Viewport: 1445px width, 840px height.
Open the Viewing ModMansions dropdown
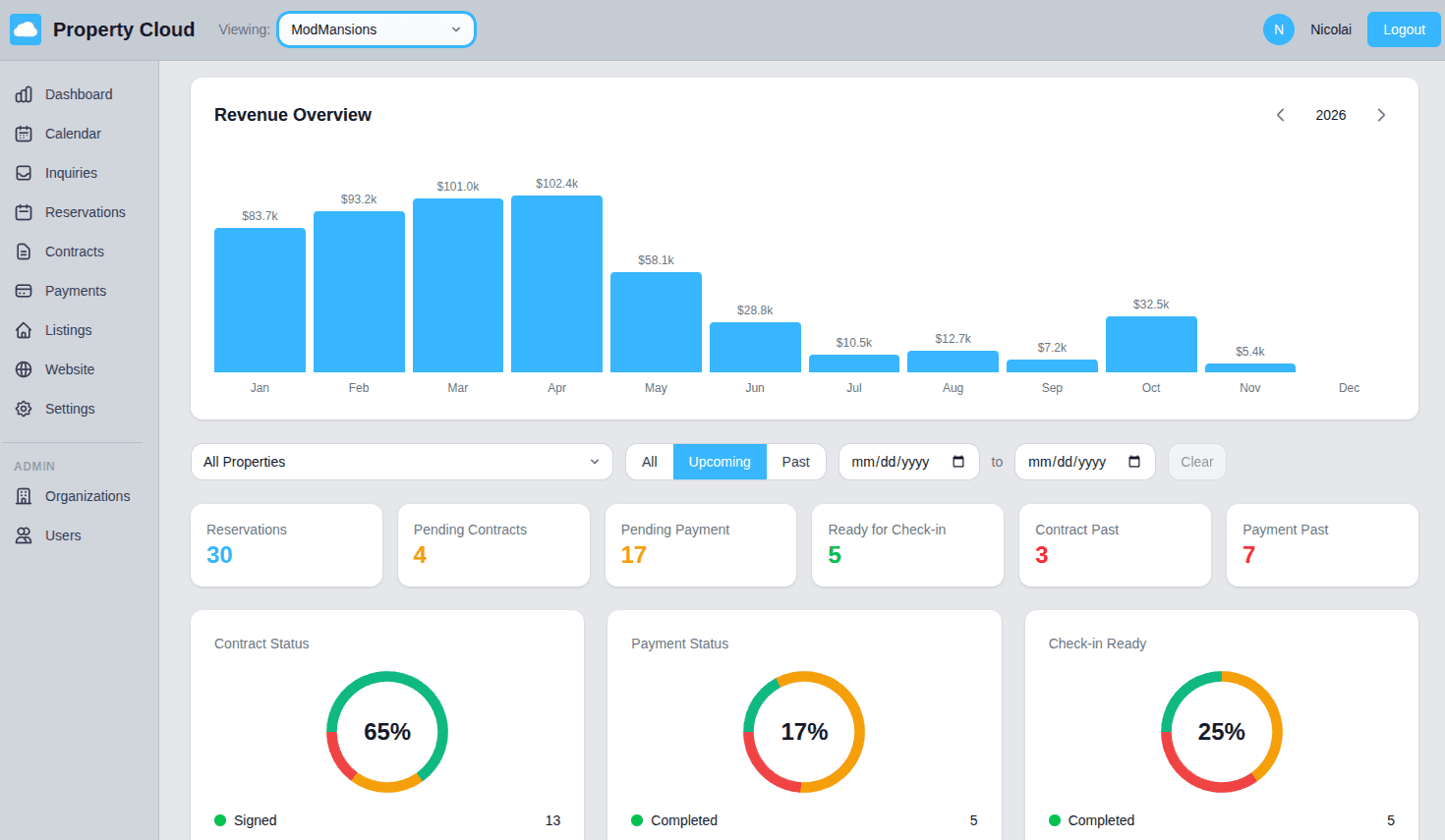pyautogui.click(x=376, y=29)
